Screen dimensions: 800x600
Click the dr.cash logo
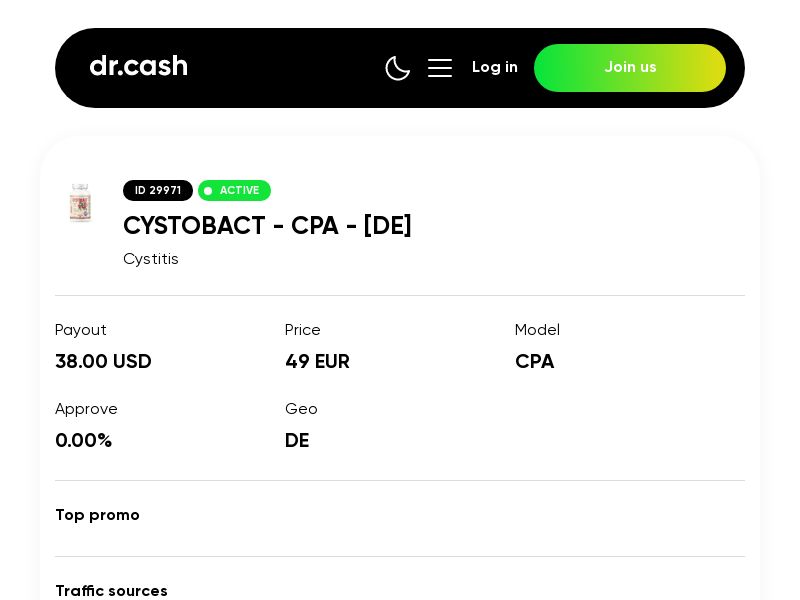138,66
